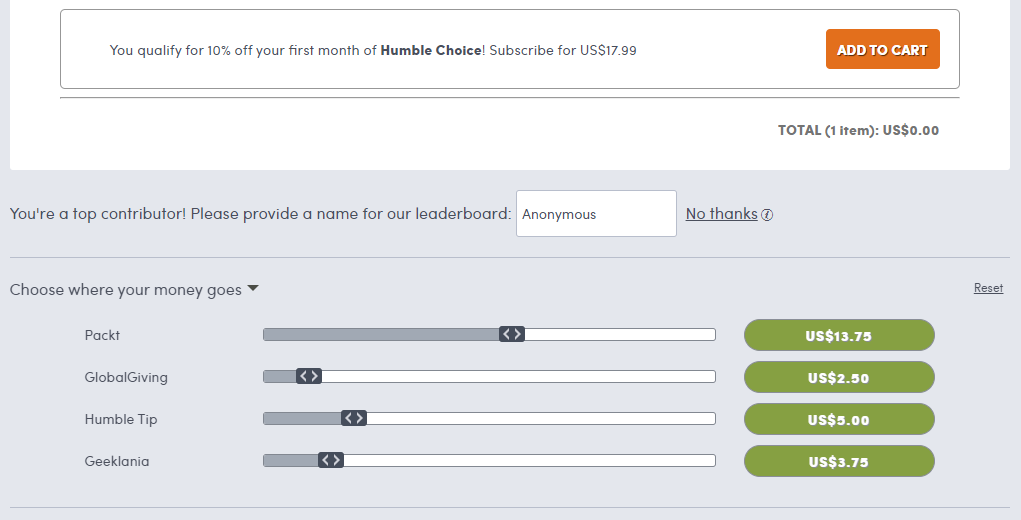Click the empty end of the Humble Tip slider track
The image size is (1021, 520).
tap(541, 418)
